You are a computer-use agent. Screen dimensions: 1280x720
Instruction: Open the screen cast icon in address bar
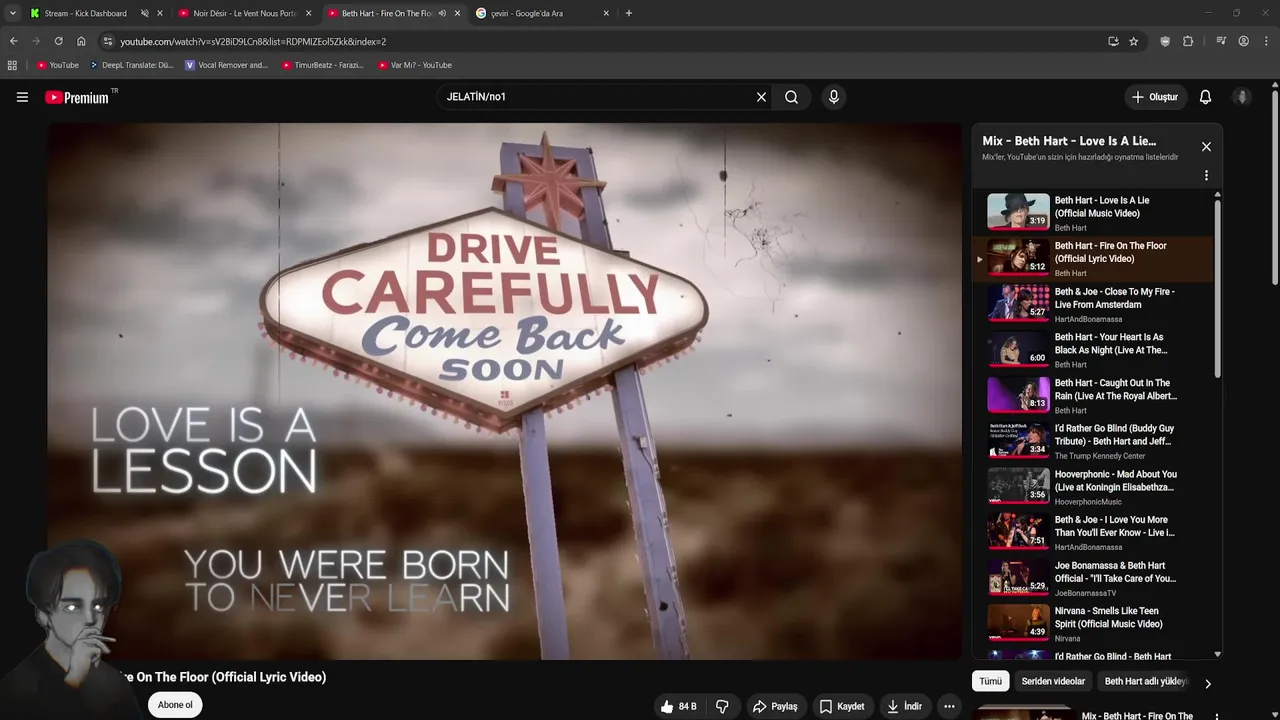click(x=1113, y=41)
